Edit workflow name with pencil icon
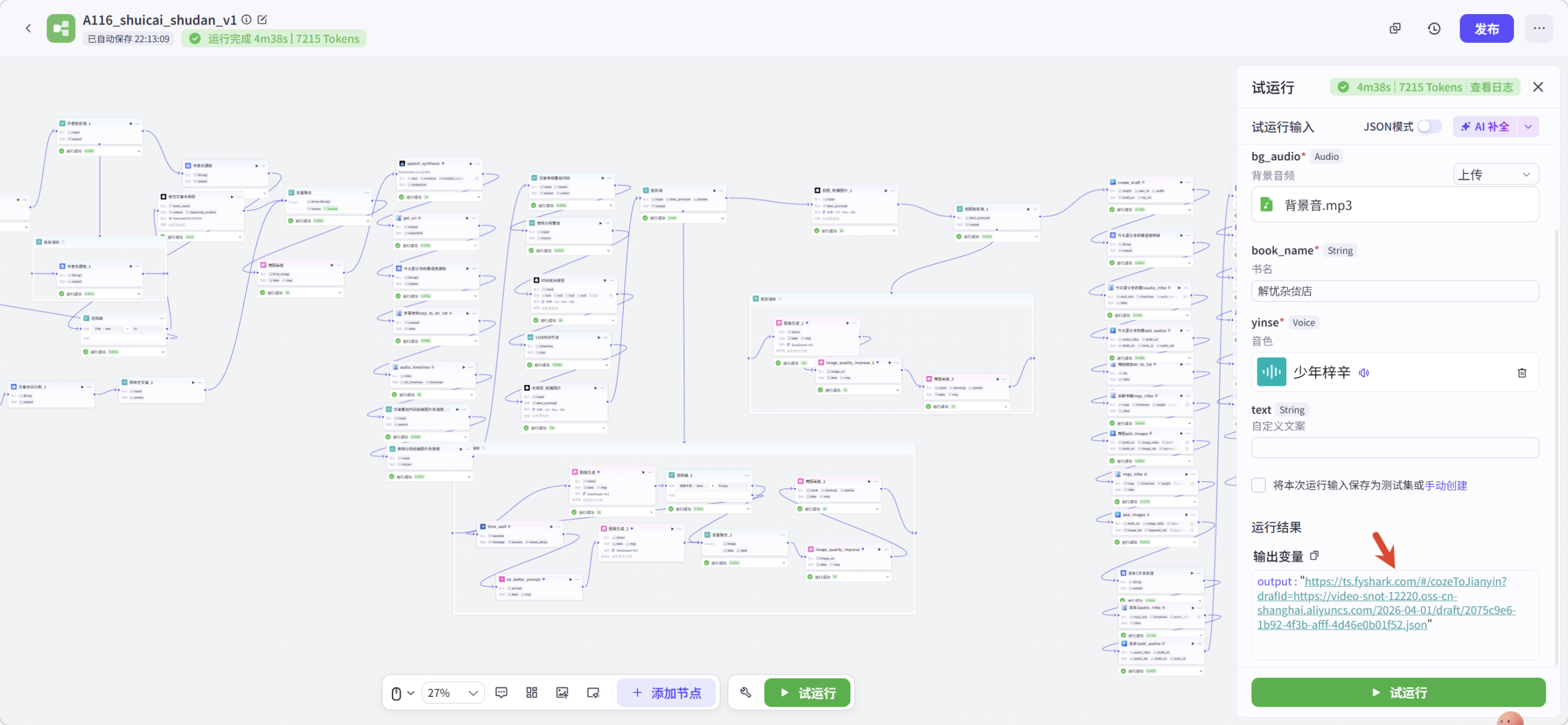Image resolution: width=1568 pixels, height=725 pixels. (x=262, y=20)
